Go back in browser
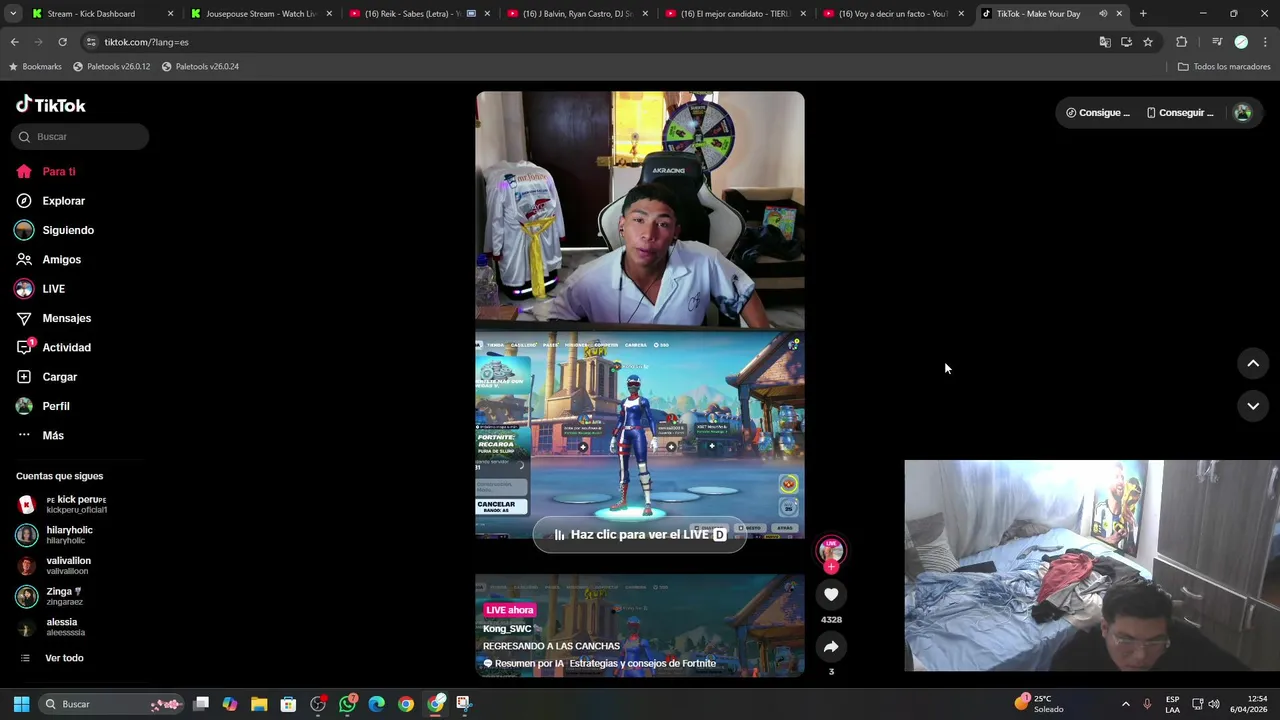The height and width of the screenshot is (720, 1280). coord(14,42)
